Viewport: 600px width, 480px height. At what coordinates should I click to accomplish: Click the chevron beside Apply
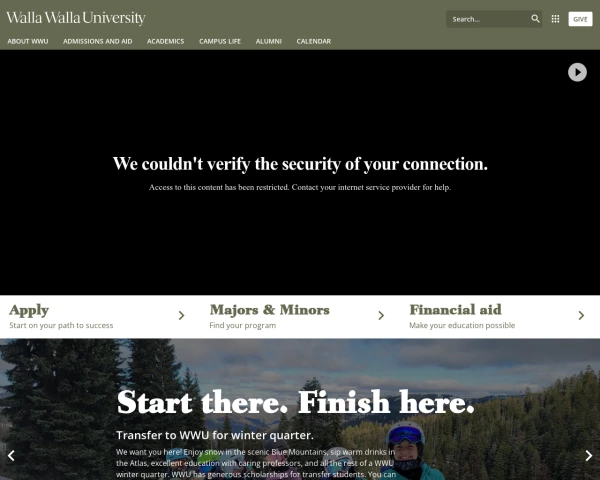181,315
